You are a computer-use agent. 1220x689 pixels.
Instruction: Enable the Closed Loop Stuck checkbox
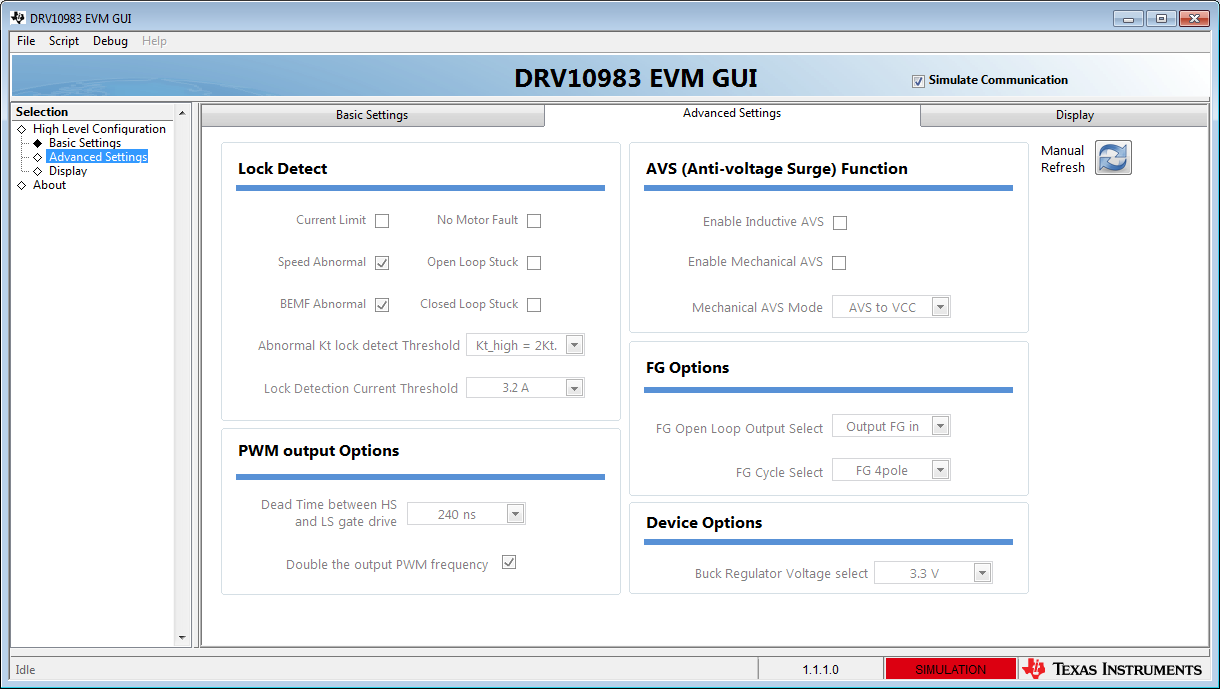click(x=534, y=305)
